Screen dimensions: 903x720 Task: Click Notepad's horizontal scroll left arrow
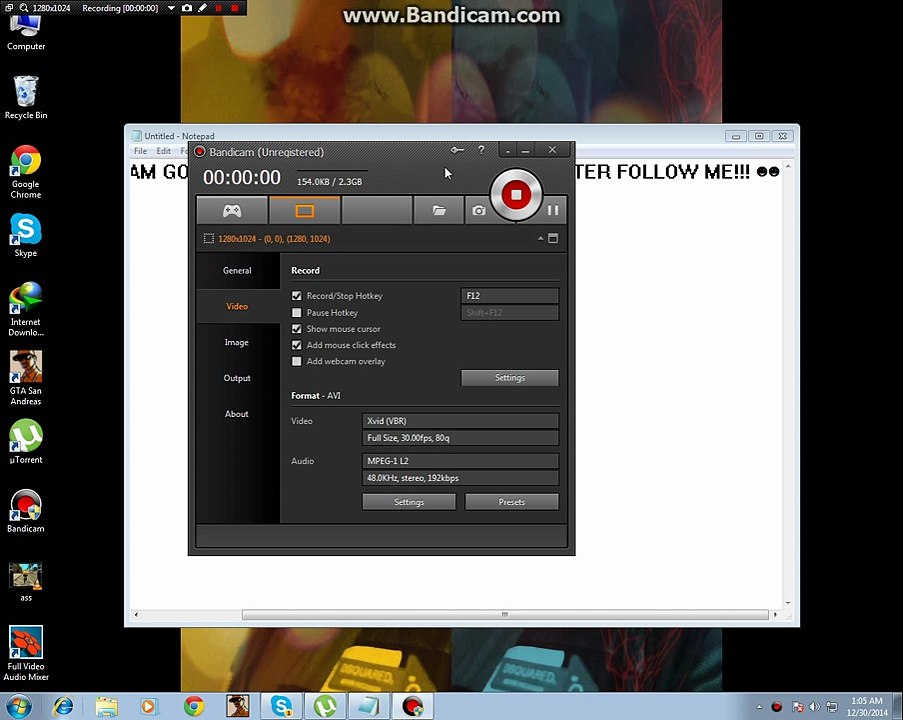coord(136,615)
